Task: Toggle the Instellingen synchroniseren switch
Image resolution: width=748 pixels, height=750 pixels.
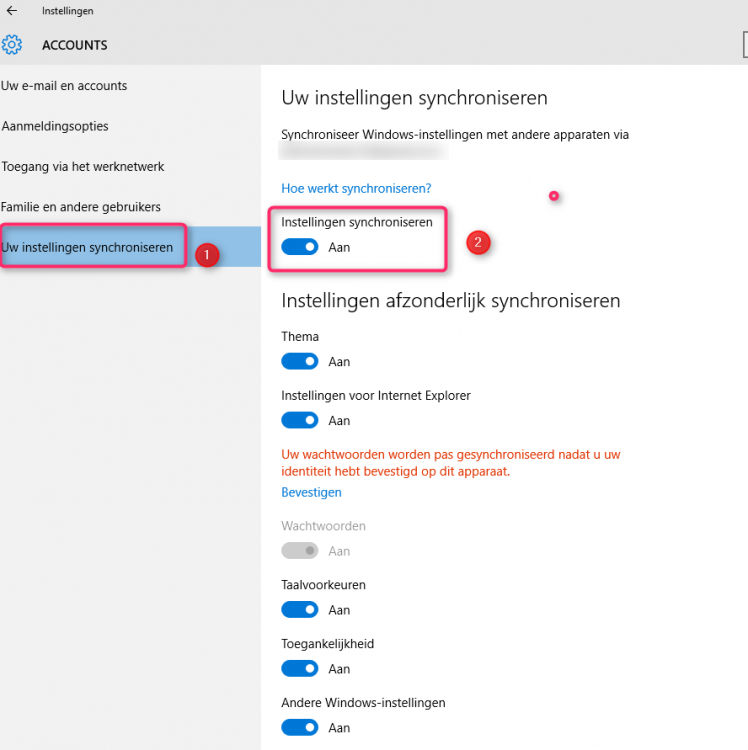Action: pos(300,247)
